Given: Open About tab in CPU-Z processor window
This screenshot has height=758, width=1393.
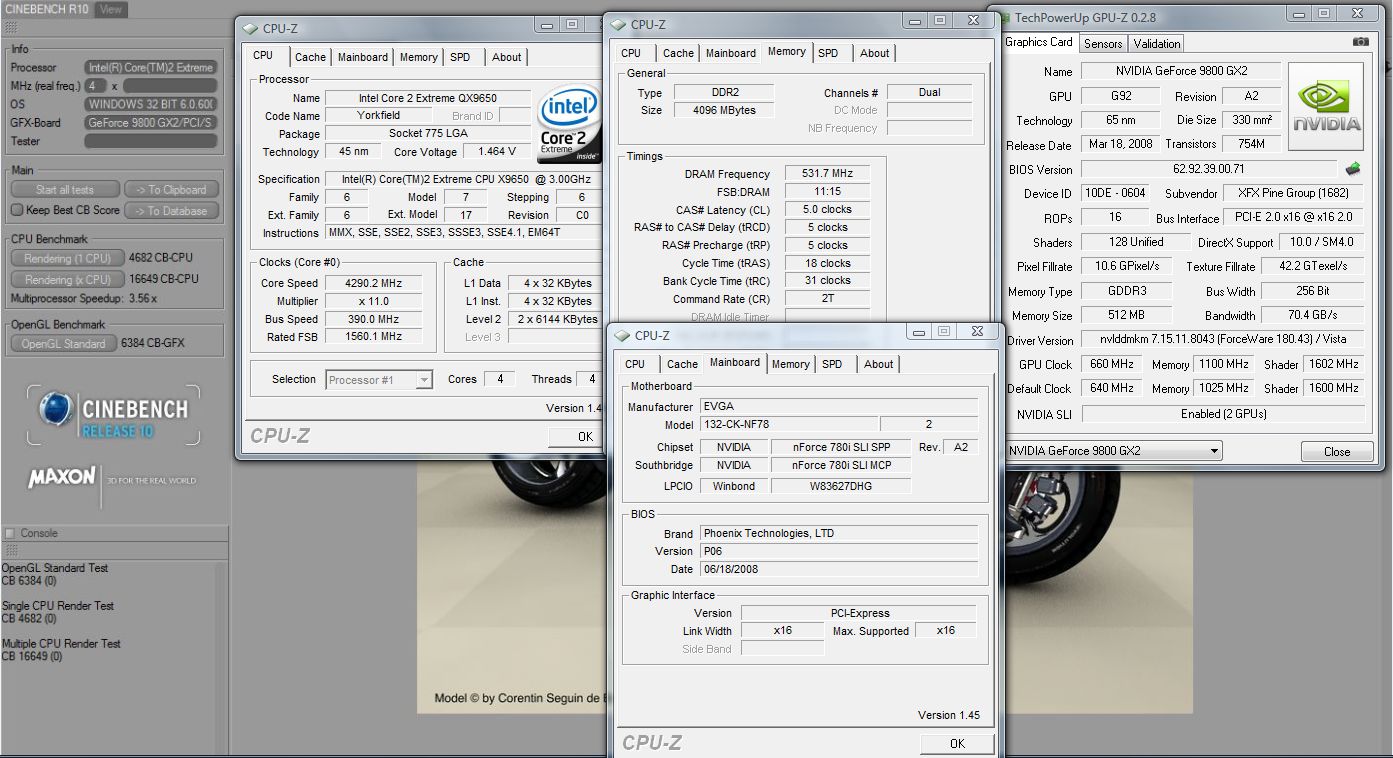Looking at the screenshot, I should [506, 57].
